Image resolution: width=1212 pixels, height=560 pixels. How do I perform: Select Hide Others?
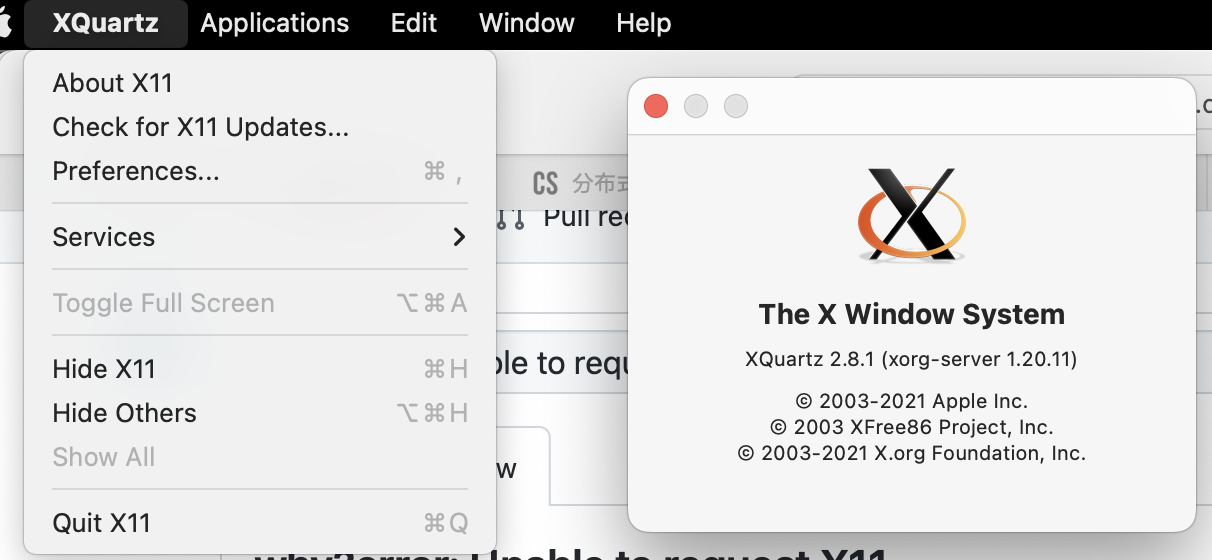[x=260, y=413]
